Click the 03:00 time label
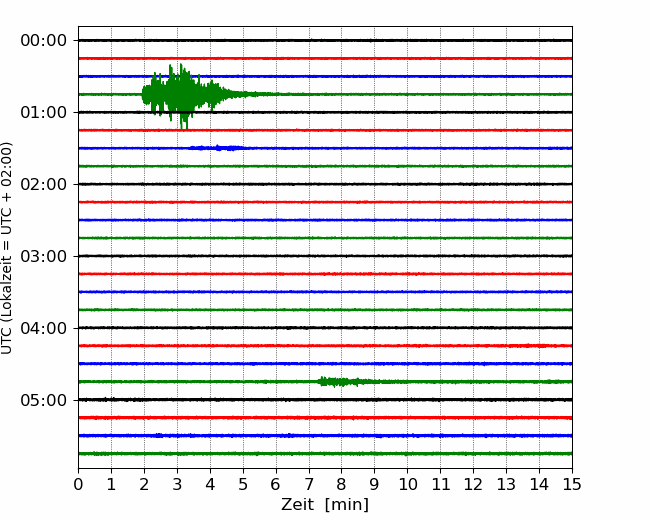 [x=44, y=256]
